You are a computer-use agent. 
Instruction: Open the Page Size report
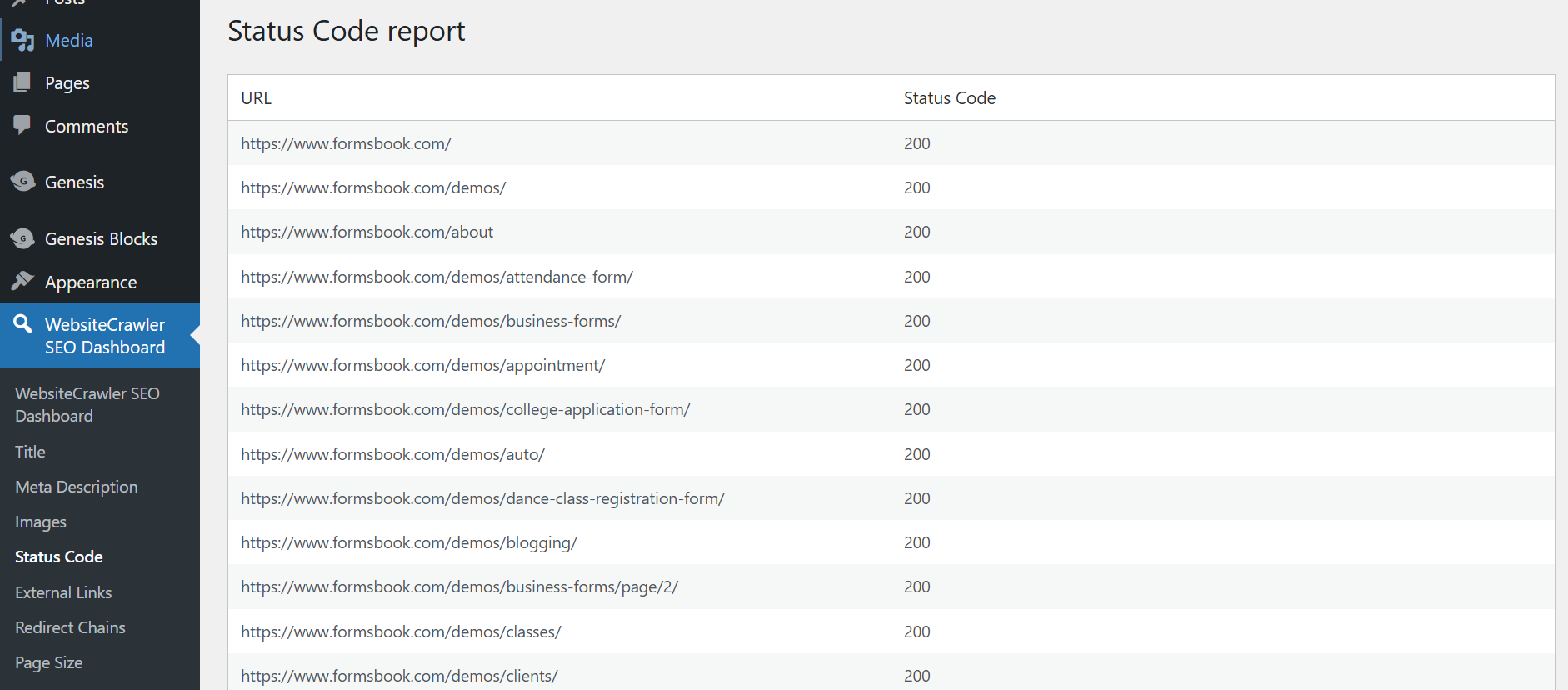49,662
